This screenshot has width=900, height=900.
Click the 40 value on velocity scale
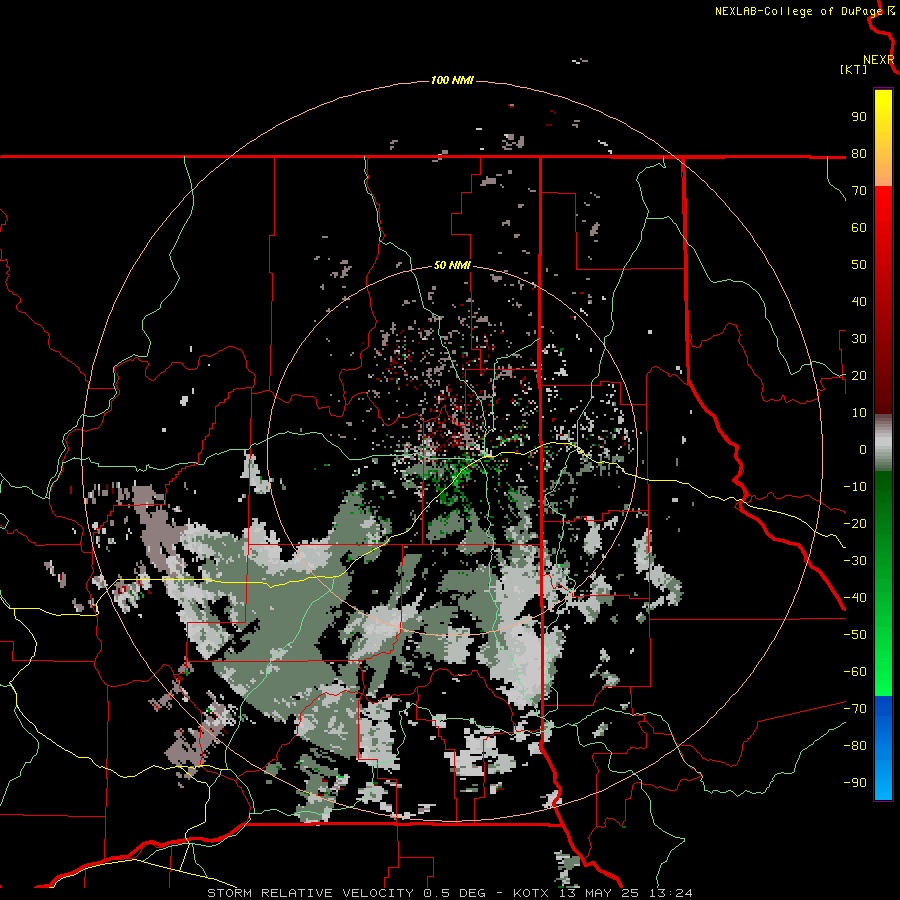(859, 301)
